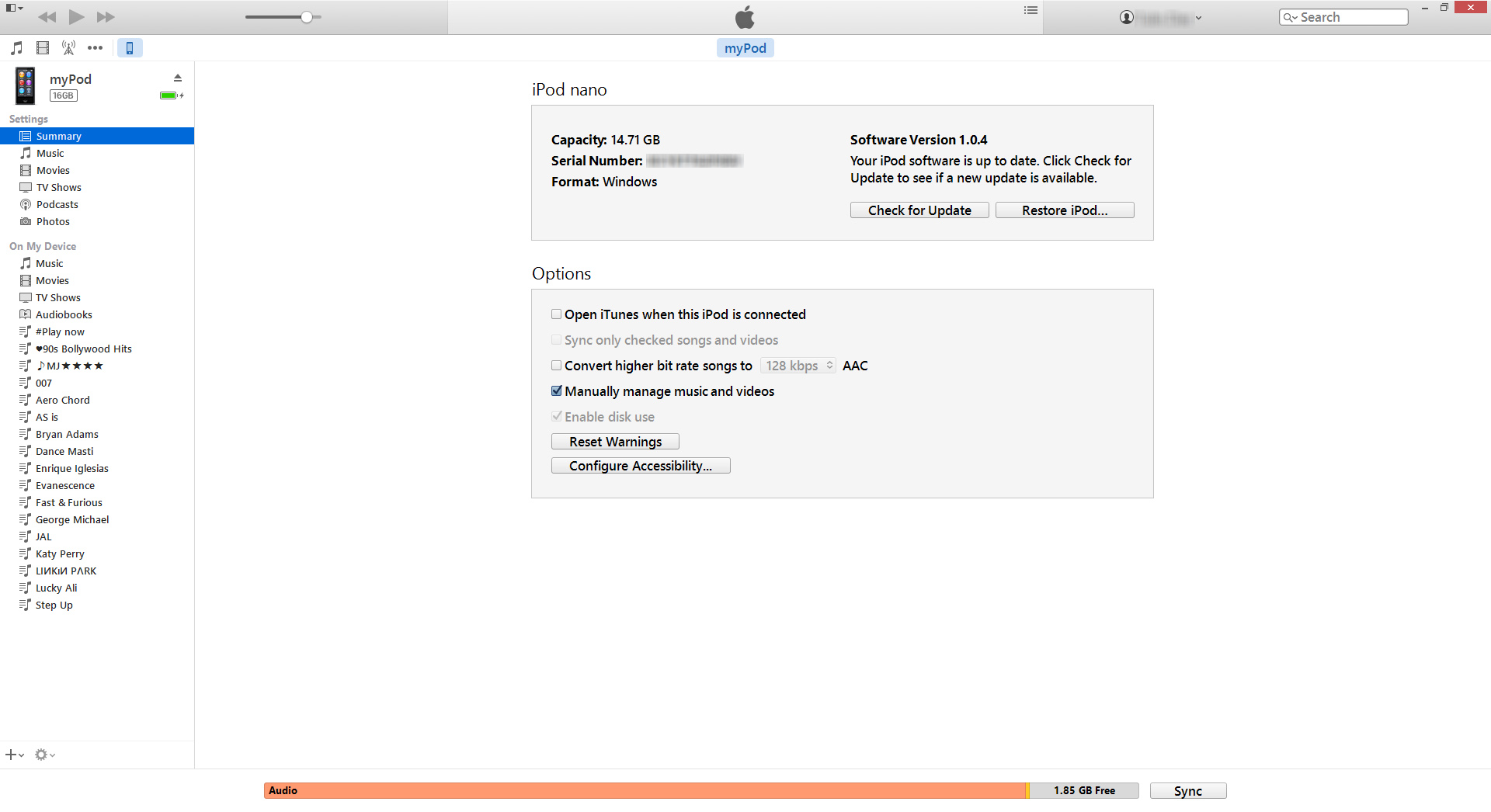This screenshot has height=812, width=1491.
Task: Select the Enrique Iglesias playlist
Action: pos(97,468)
